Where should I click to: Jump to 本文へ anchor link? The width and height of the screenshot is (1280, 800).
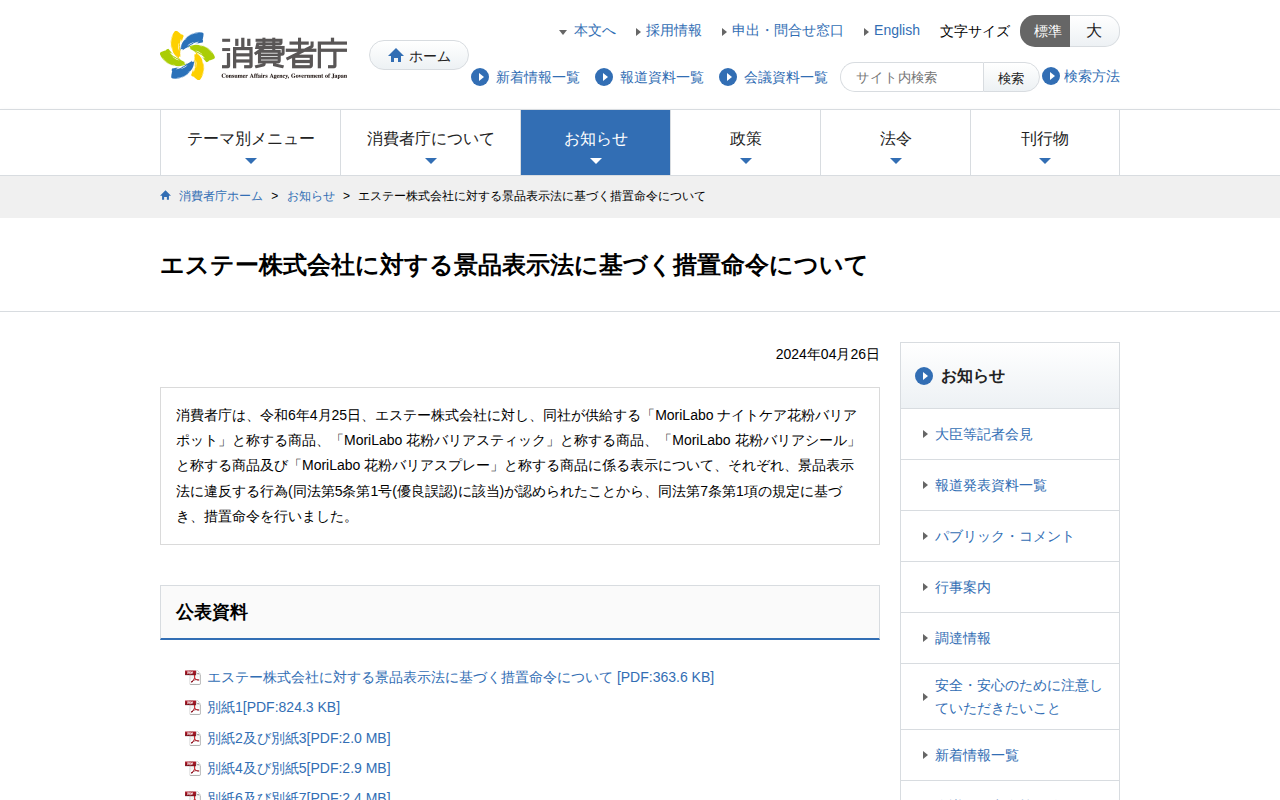[595, 31]
